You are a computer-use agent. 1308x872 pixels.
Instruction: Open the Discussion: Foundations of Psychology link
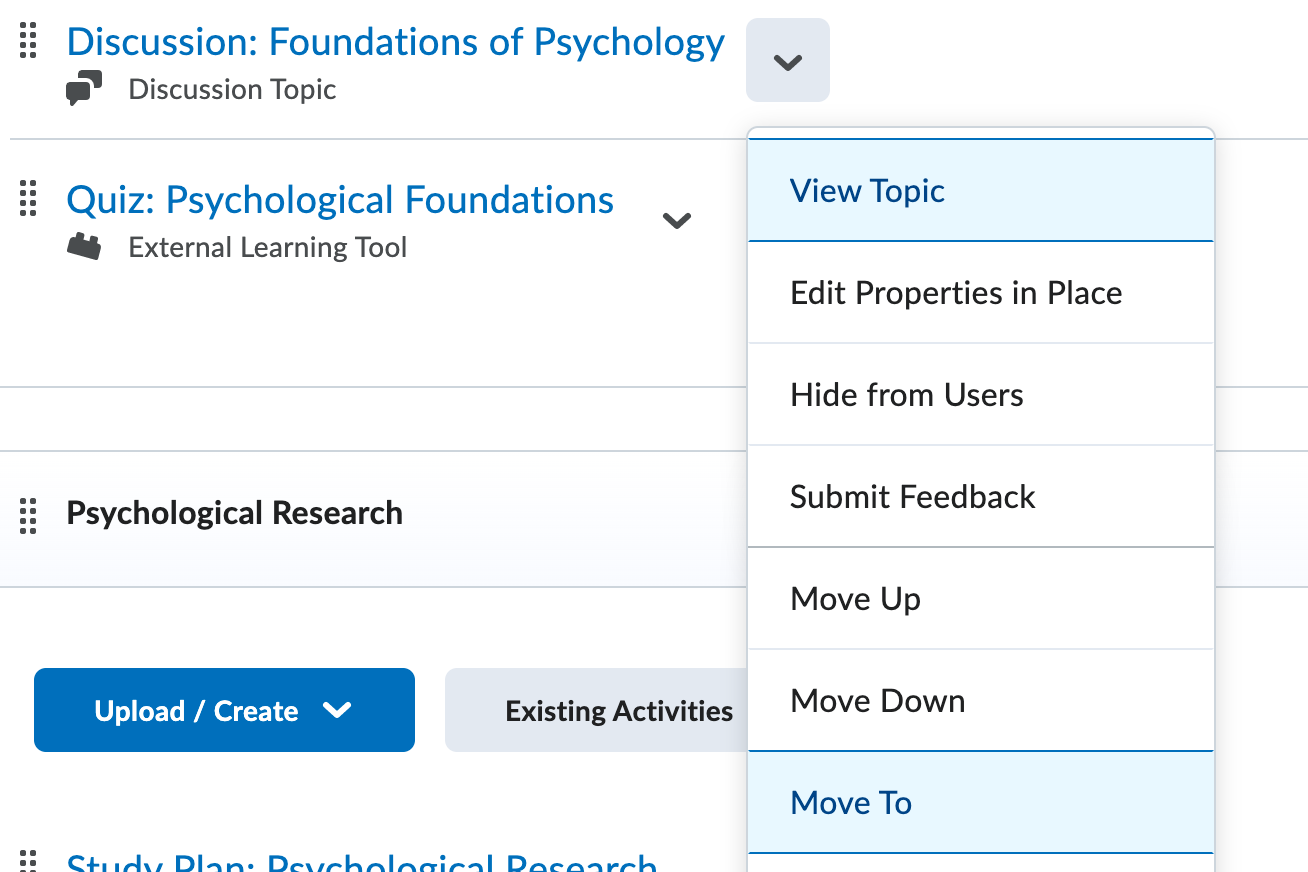click(395, 42)
